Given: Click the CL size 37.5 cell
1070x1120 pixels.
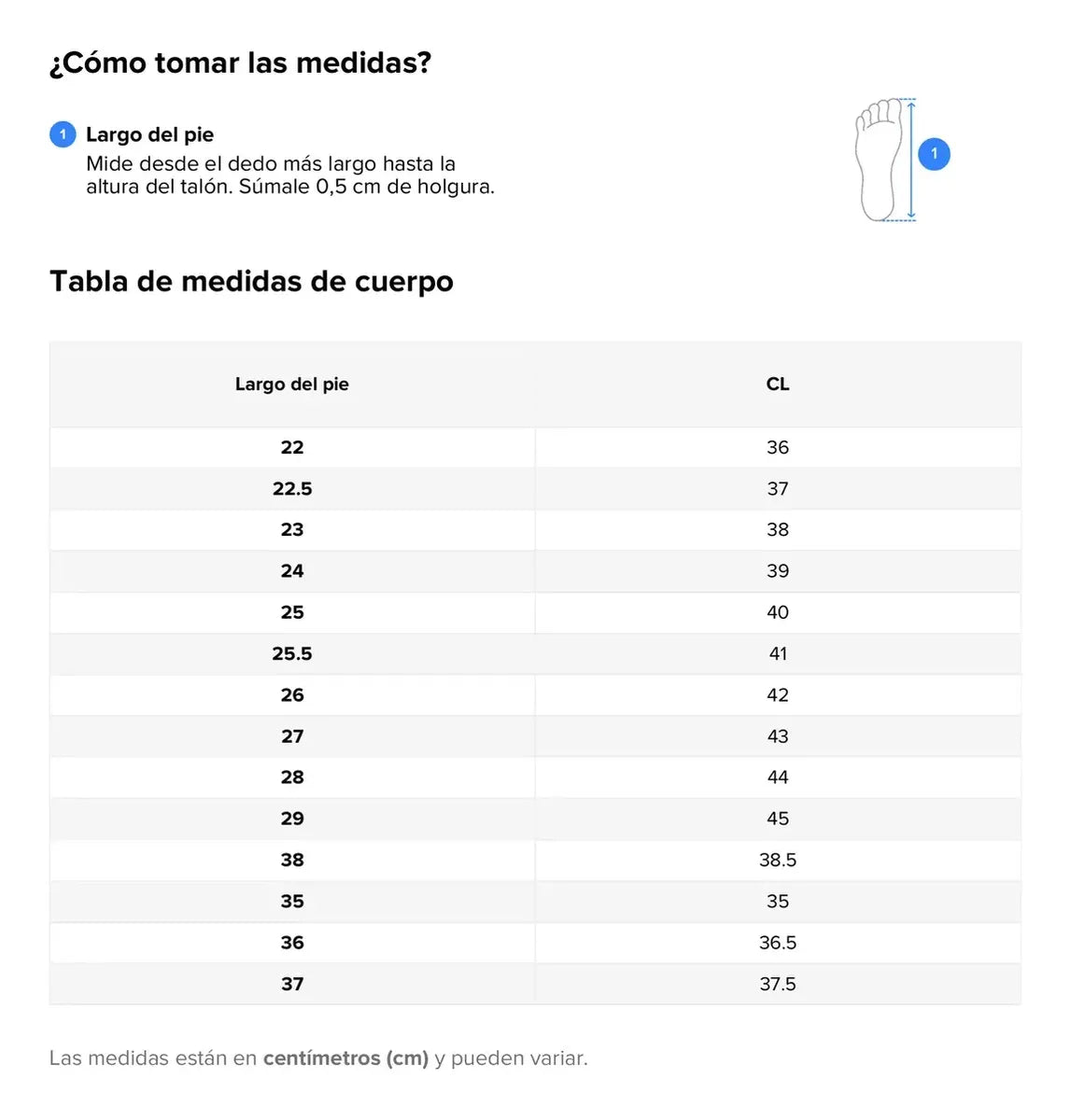Looking at the screenshot, I should (778, 984).
